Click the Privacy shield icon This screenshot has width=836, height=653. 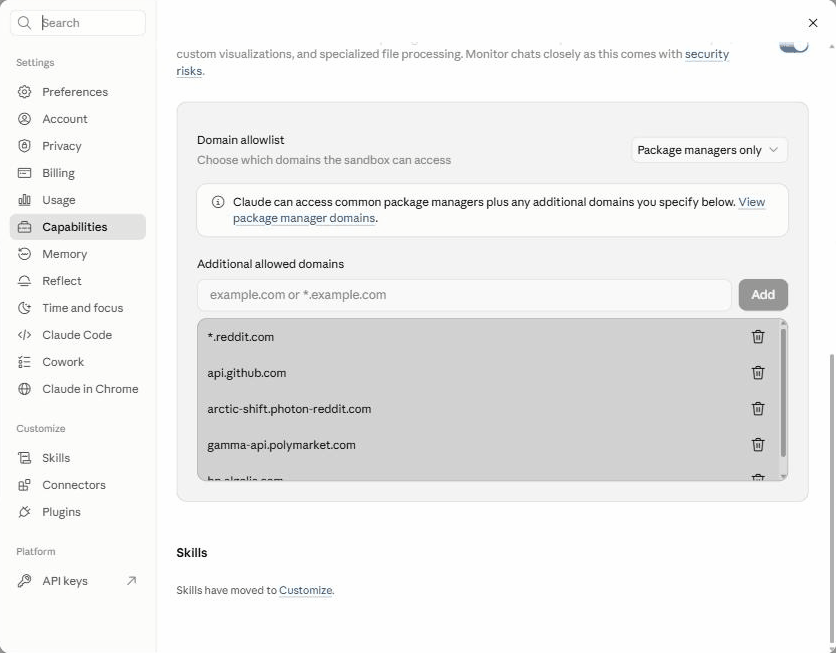25,146
